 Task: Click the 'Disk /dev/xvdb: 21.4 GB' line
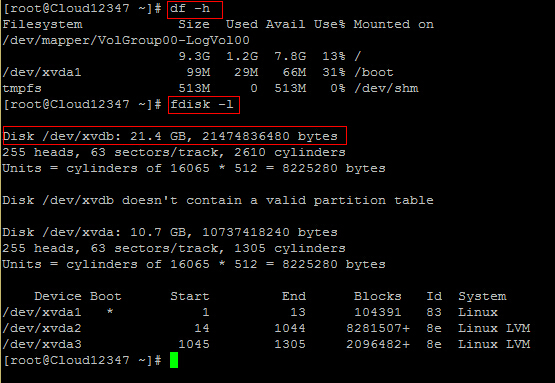point(170,136)
